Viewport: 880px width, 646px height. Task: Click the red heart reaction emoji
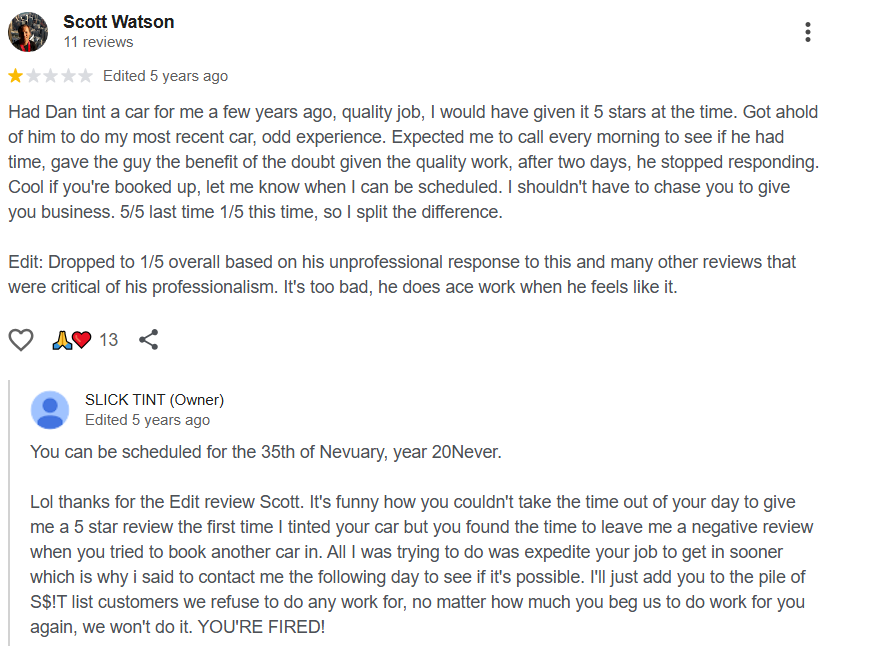coord(81,340)
